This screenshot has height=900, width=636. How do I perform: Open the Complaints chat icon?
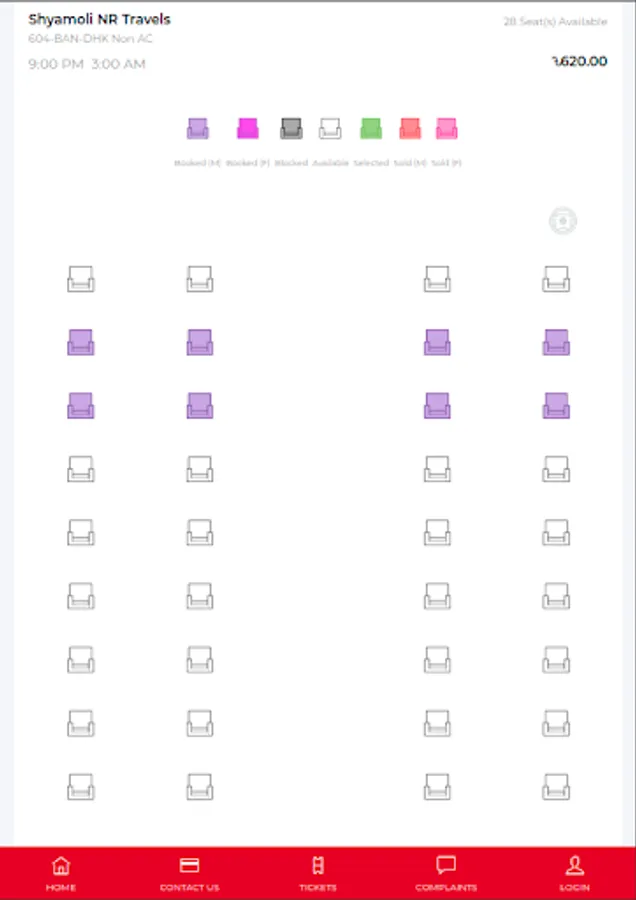click(446, 866)
